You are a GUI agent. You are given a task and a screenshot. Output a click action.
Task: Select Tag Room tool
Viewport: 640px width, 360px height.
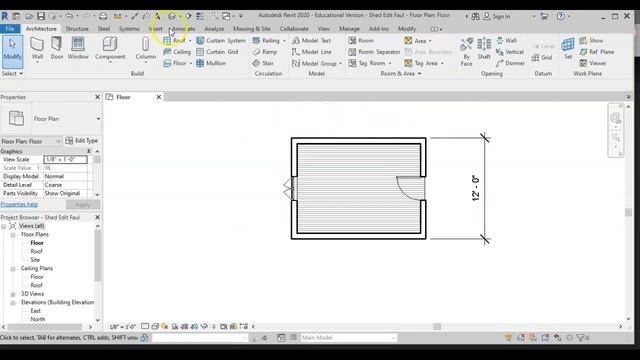coord(367,63)
